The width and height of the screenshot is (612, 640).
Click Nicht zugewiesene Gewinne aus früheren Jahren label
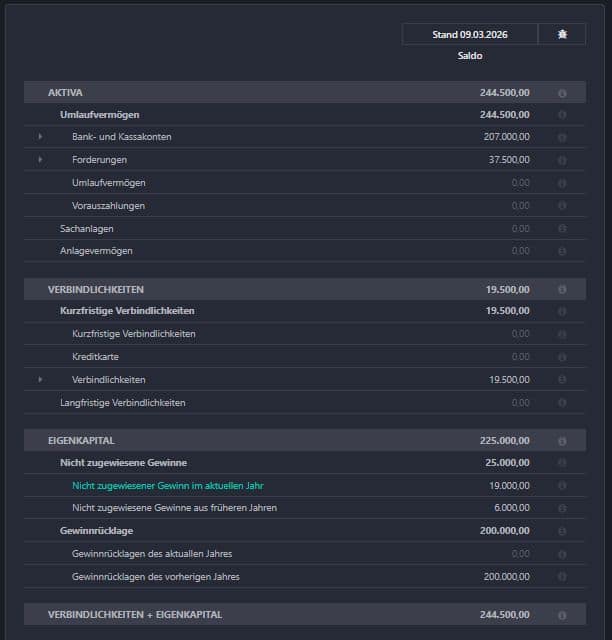coord(175,508)
